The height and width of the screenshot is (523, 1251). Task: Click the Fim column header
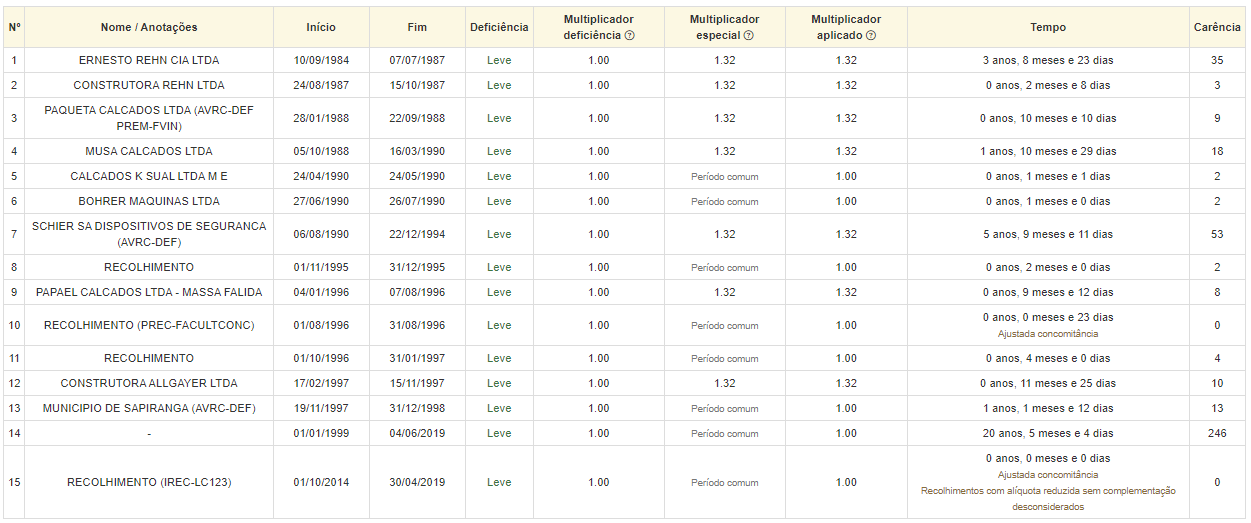(x=417, y=27)
